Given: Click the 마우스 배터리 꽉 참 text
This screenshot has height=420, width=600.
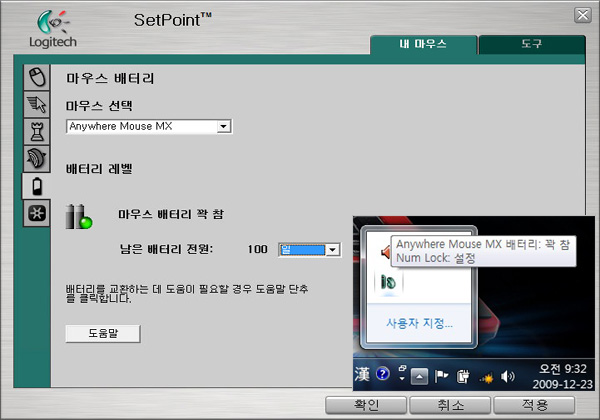Looking at the screenshot, I should (171, 214).
